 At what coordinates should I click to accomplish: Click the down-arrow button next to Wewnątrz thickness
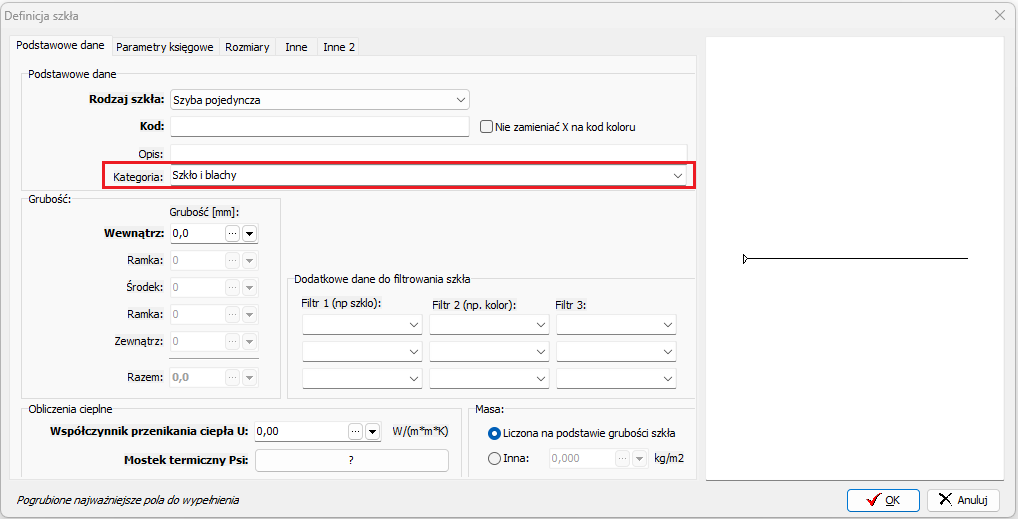pyautogui.click(x=250, y=233)
